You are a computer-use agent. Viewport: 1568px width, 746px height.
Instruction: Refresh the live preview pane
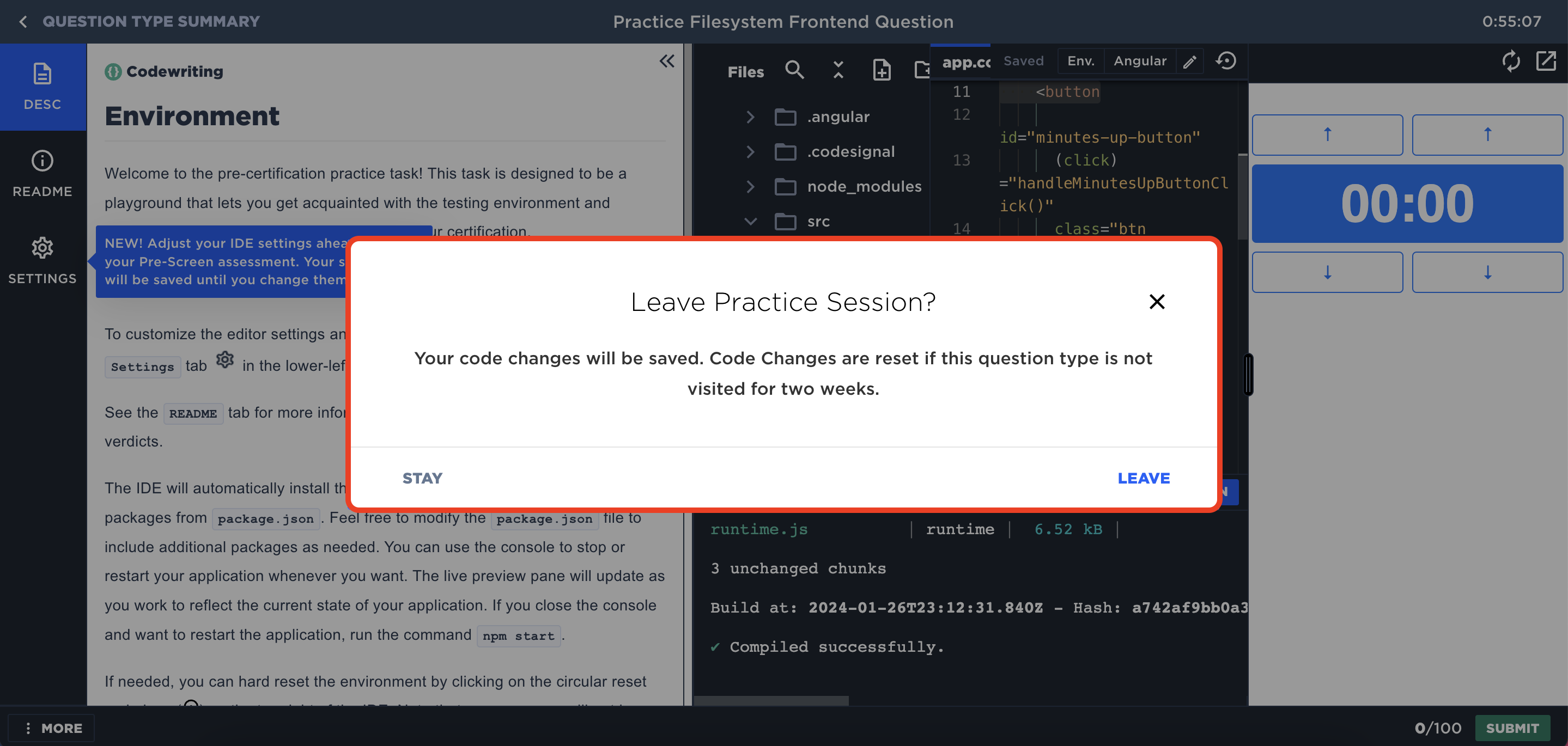click(x=1510, y=61)
